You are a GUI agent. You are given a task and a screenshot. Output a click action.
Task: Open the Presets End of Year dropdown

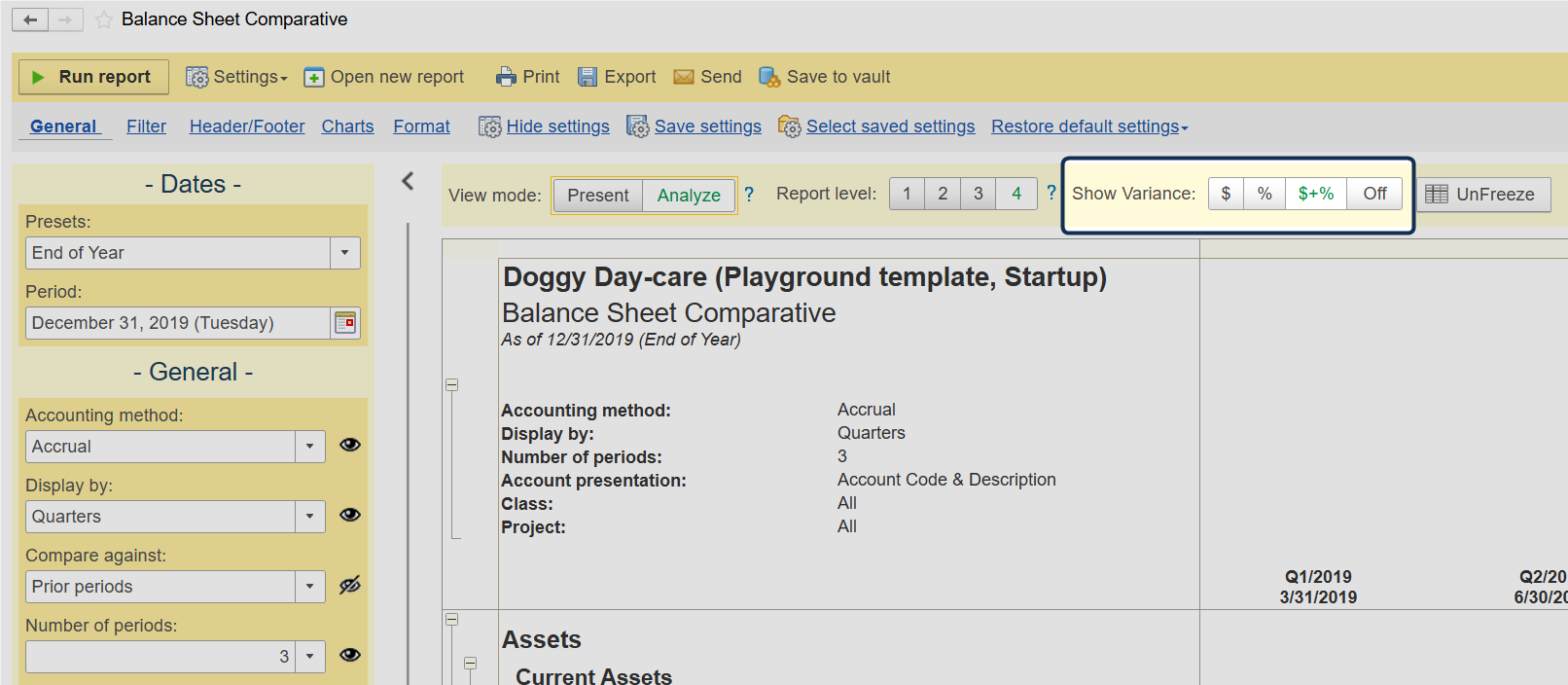point(345,253)
